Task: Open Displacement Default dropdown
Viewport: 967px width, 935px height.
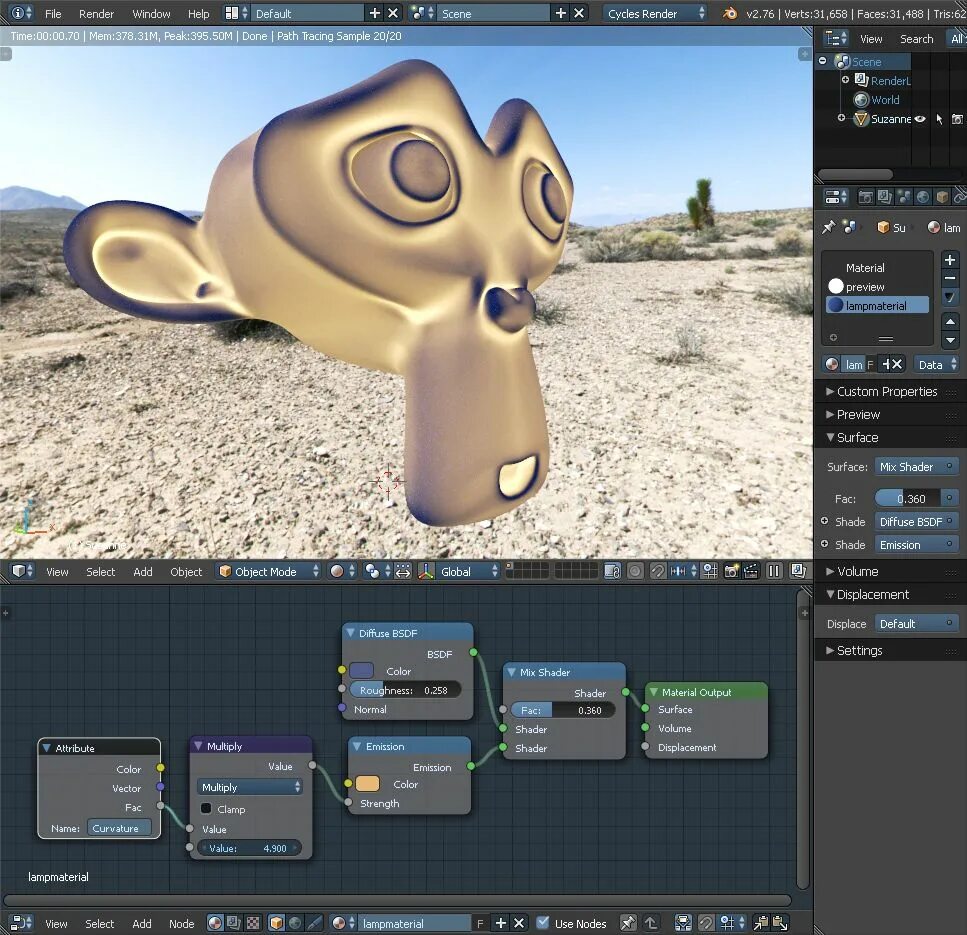Action: pyautogui.click(x=916, y=624)
